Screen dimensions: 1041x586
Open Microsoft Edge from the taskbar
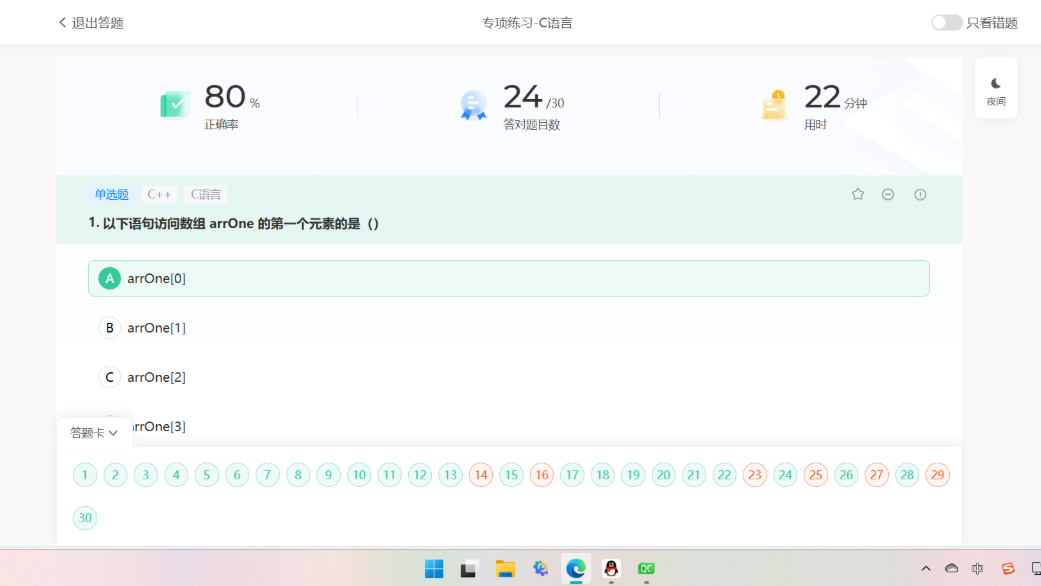click(575, 568)
